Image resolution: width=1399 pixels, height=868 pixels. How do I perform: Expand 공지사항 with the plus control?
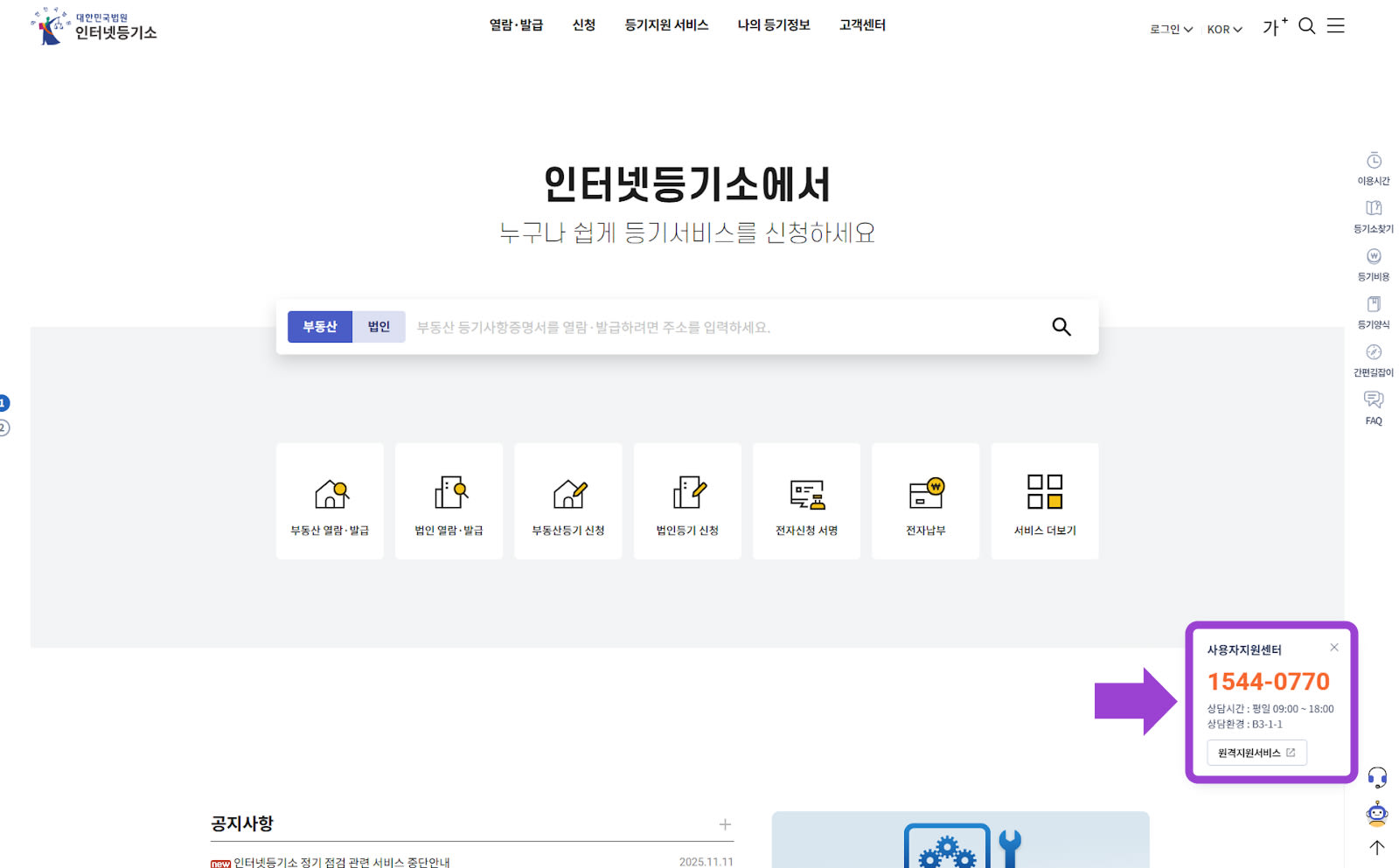[x=725, y=823]
